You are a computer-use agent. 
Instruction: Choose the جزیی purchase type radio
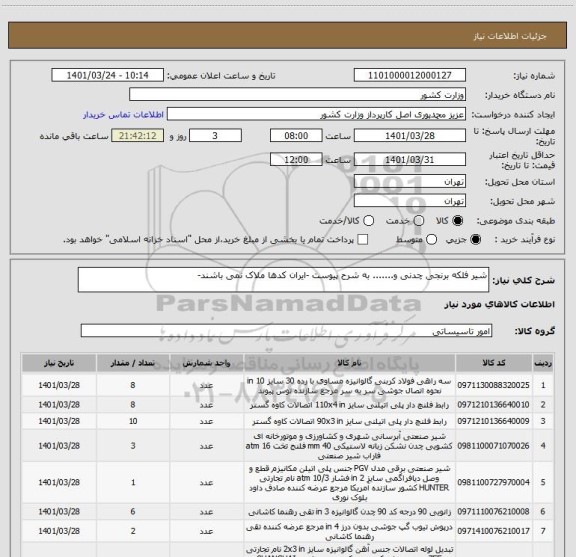[x=476, y=240]
